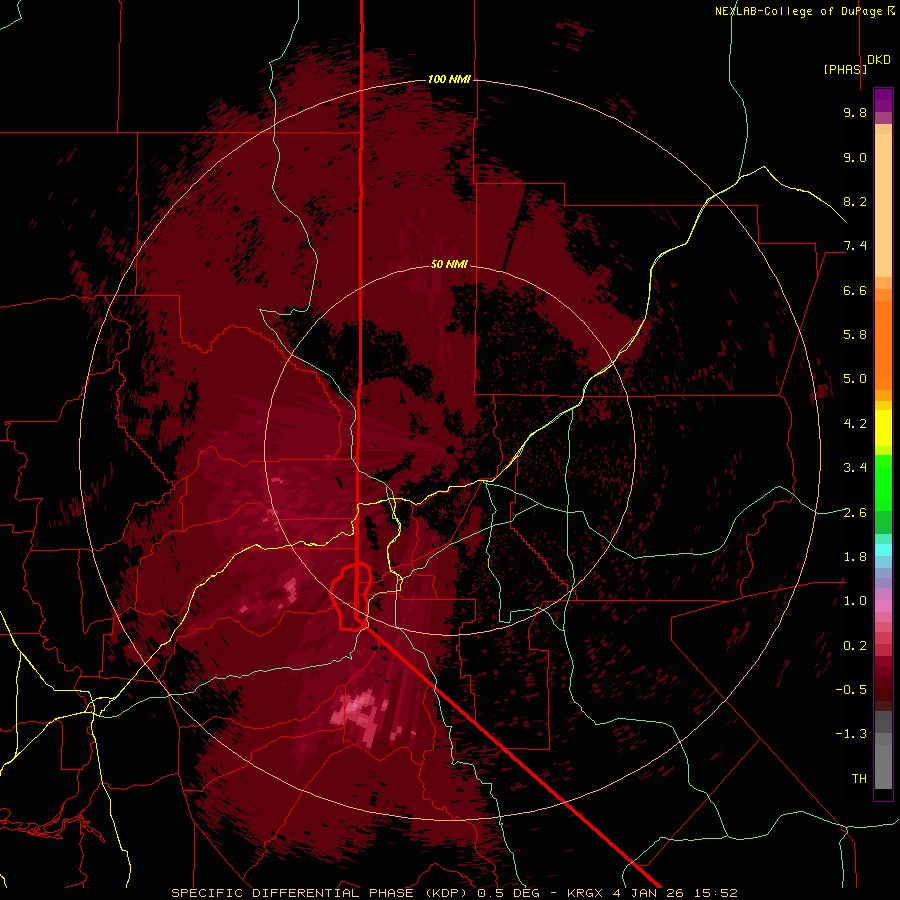Click the 100 NMI range ring label

coord(449,79)
